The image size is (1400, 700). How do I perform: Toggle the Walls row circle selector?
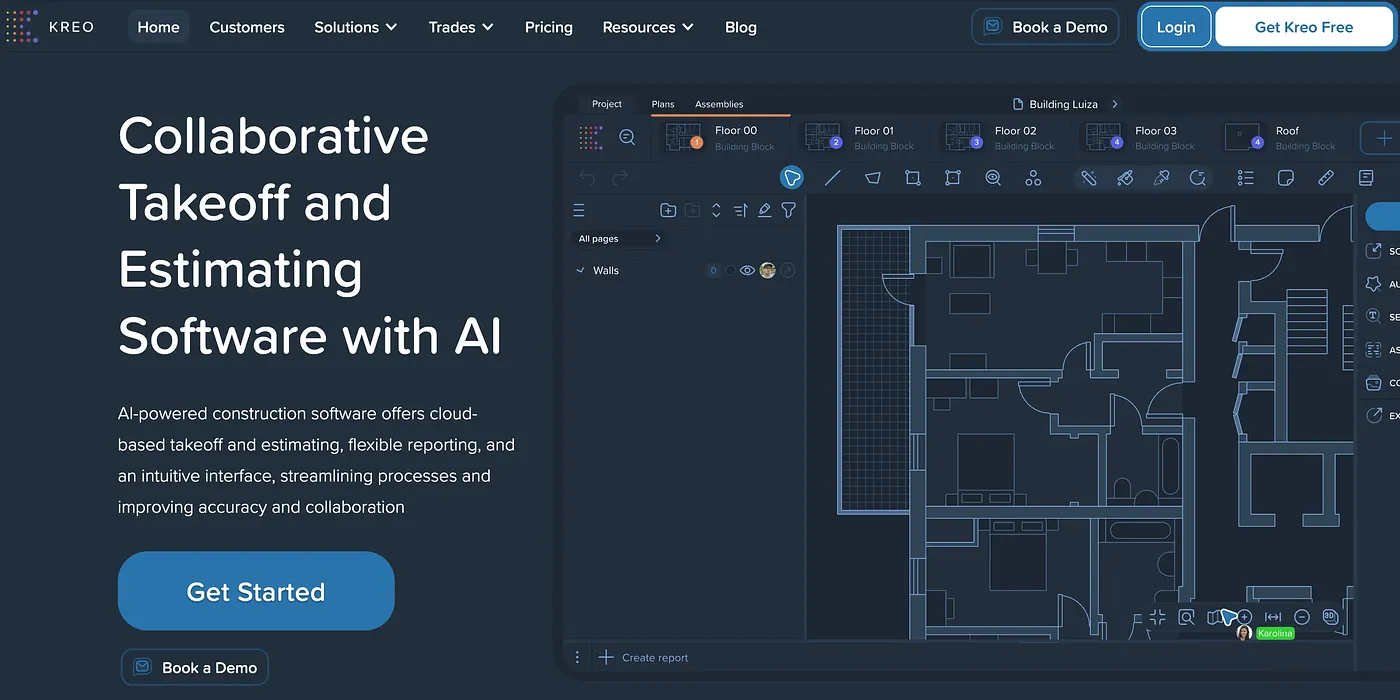(x=730, y=270)
